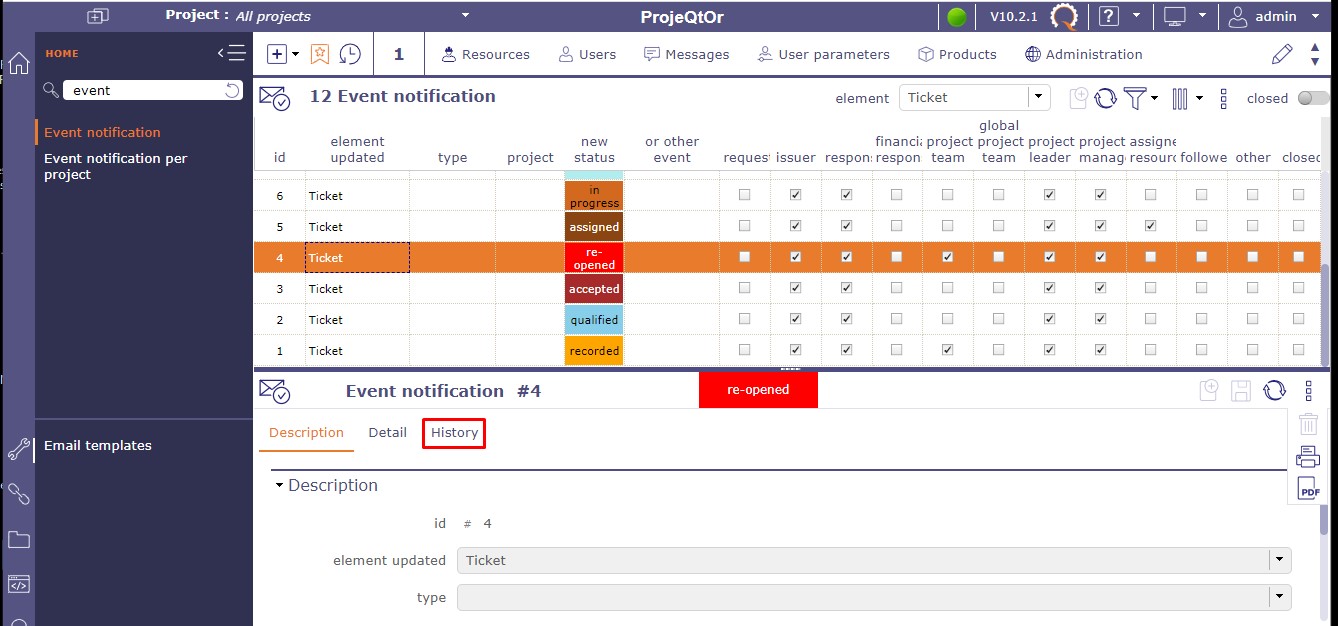Open extra list options three-squares icon

pos(1224,98)
